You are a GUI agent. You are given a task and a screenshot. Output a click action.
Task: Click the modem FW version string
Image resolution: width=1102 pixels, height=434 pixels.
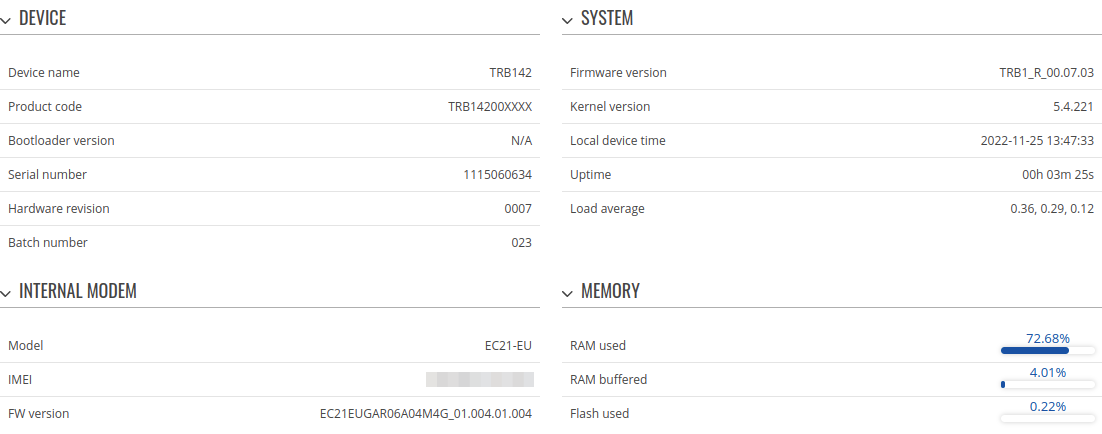tap(425, 413)
